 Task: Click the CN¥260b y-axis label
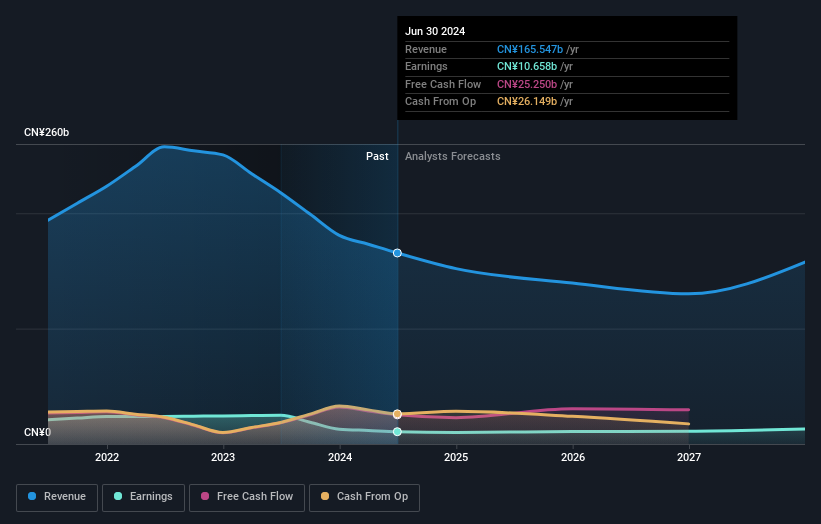pos(47,132)
